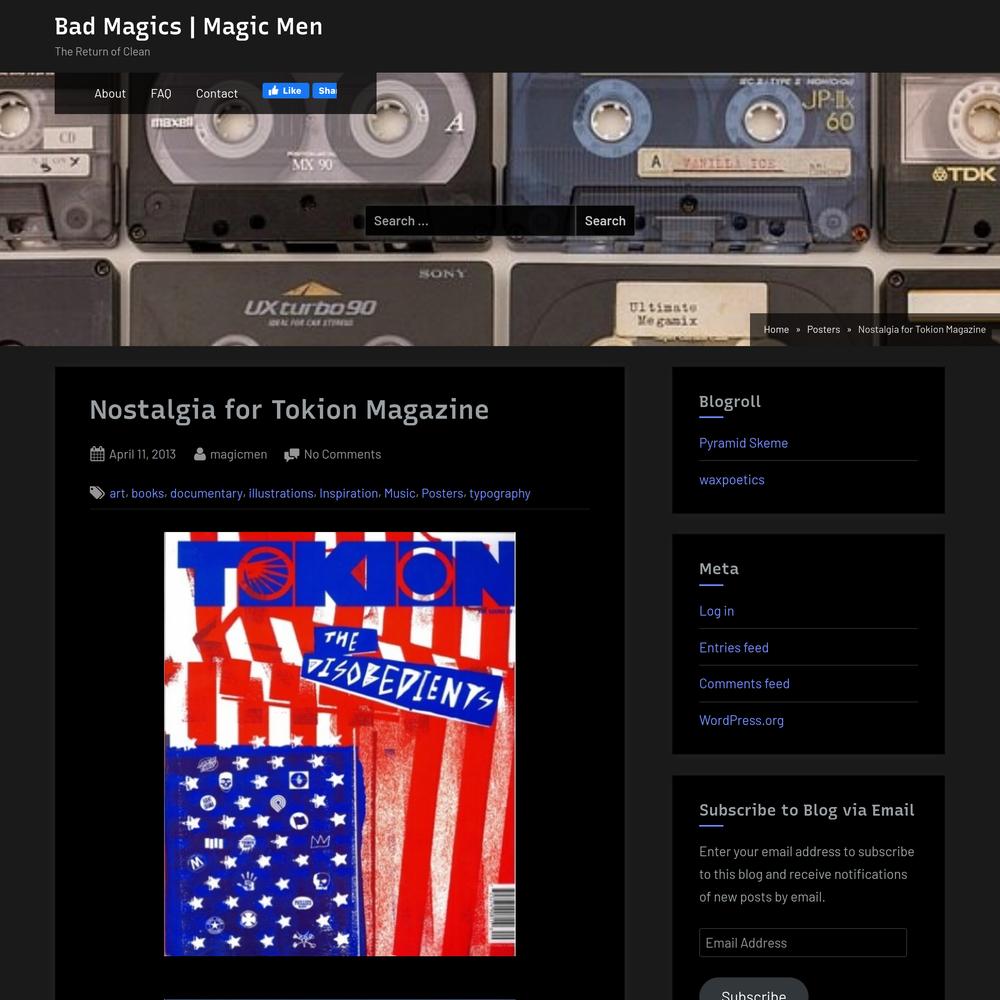Open the Posters tag link
Screen dimensions: 1000x1000
coord(442,493)
